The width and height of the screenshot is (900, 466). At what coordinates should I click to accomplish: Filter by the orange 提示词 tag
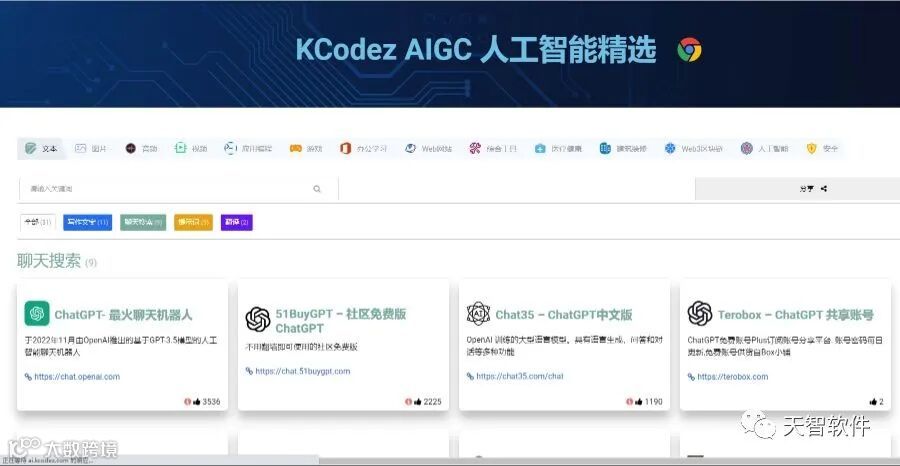point(193,222)
